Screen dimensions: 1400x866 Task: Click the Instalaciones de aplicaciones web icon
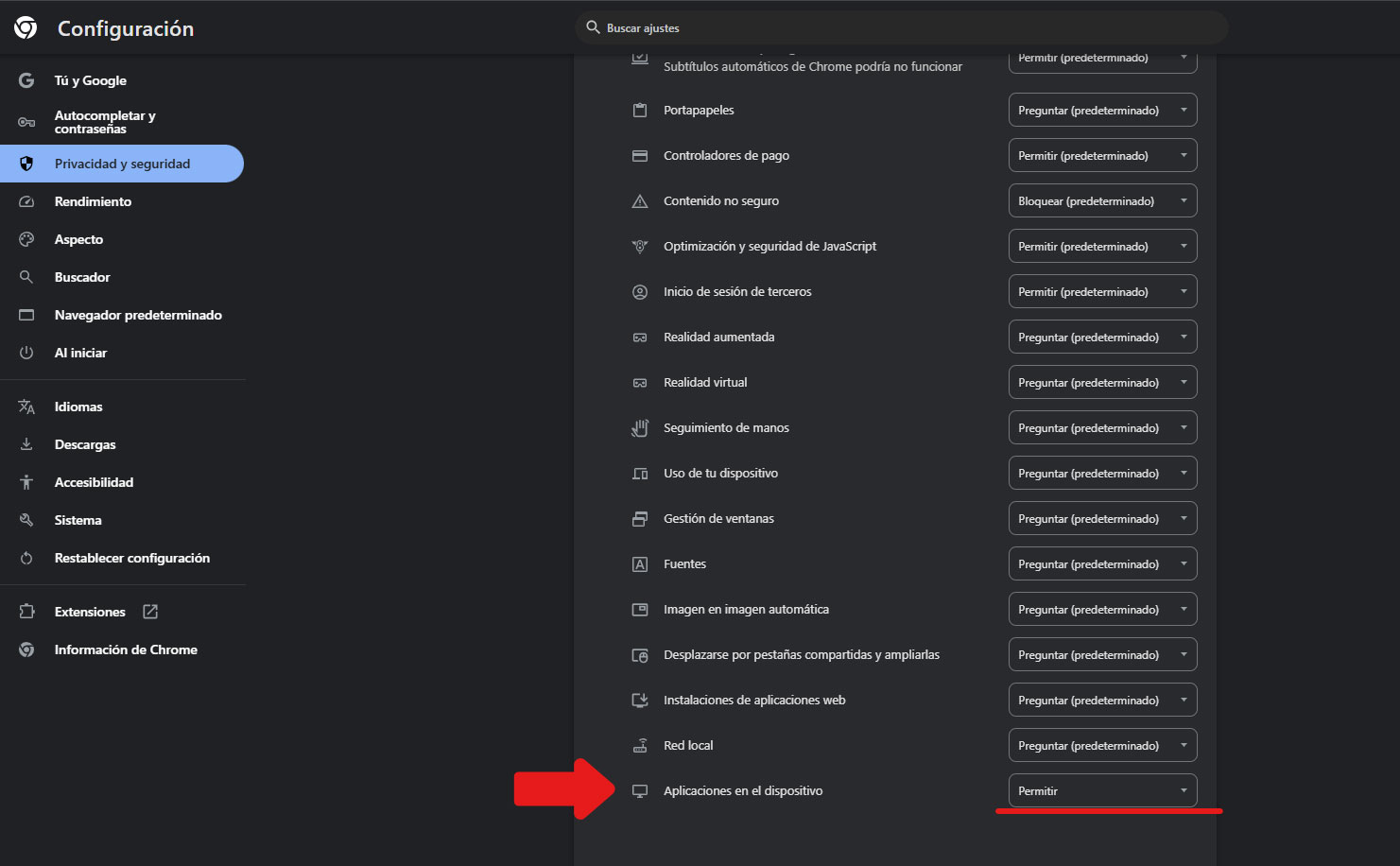coord(640,701)
